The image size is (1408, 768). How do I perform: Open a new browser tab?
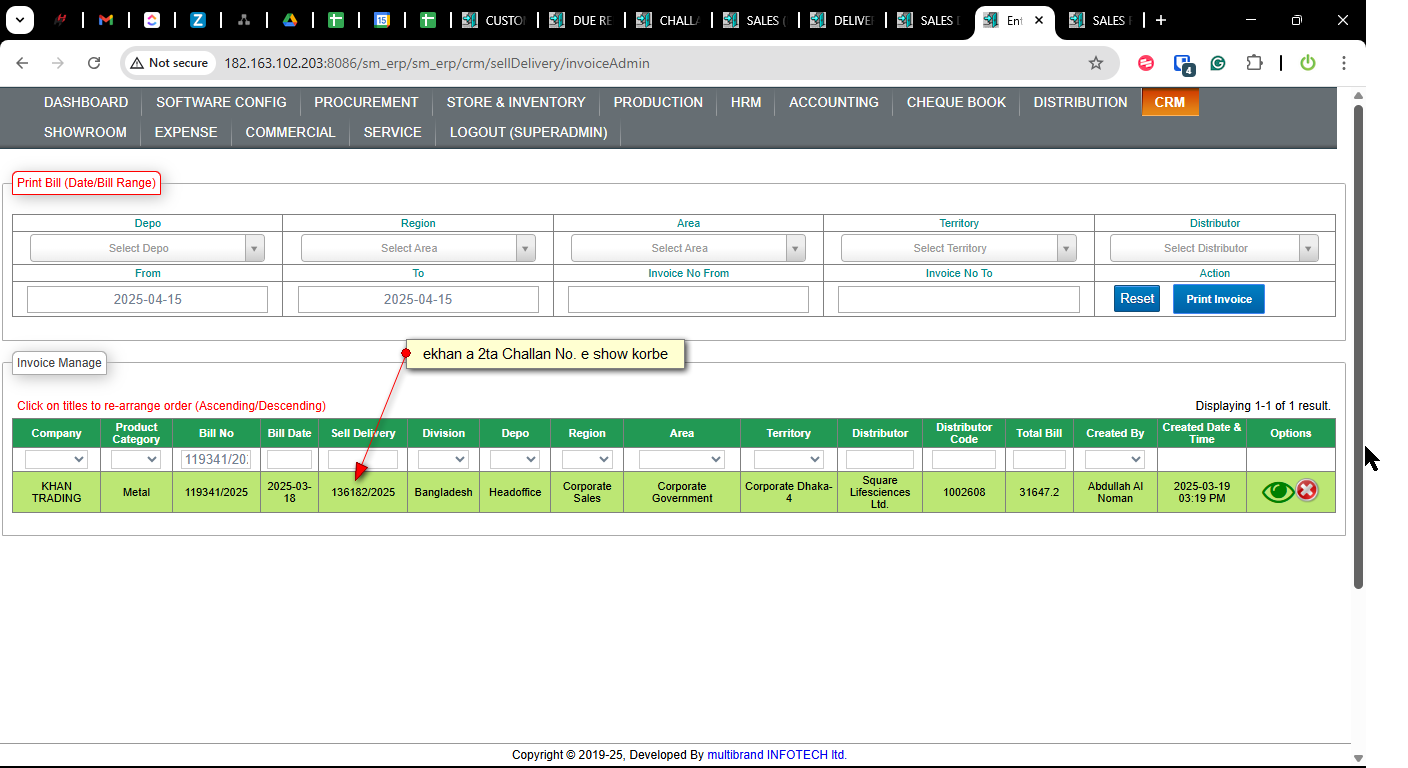click(x=1160, y=20)
